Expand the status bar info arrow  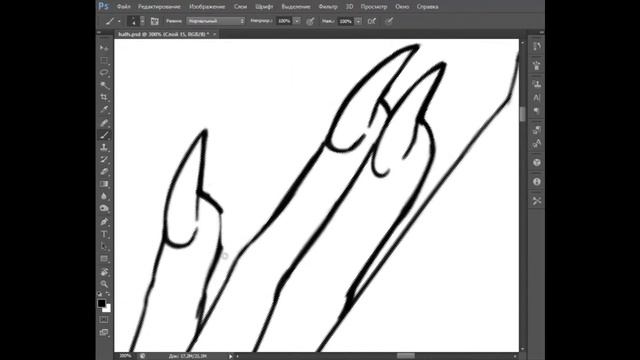[231, 356]
